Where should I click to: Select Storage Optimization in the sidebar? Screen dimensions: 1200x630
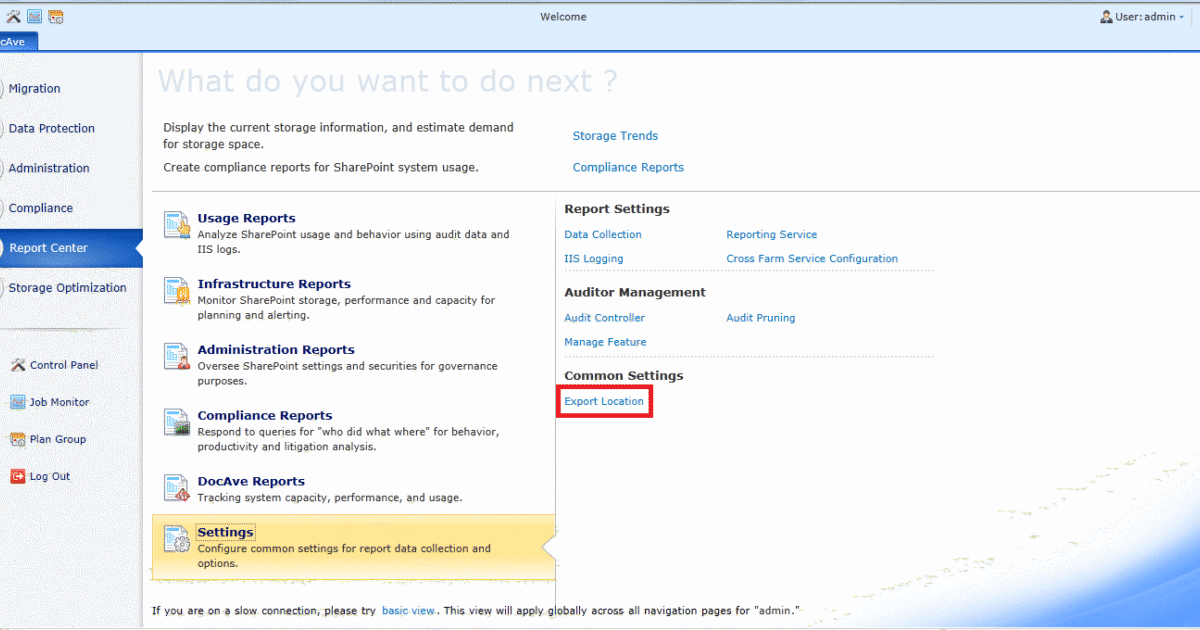(67, 287)
